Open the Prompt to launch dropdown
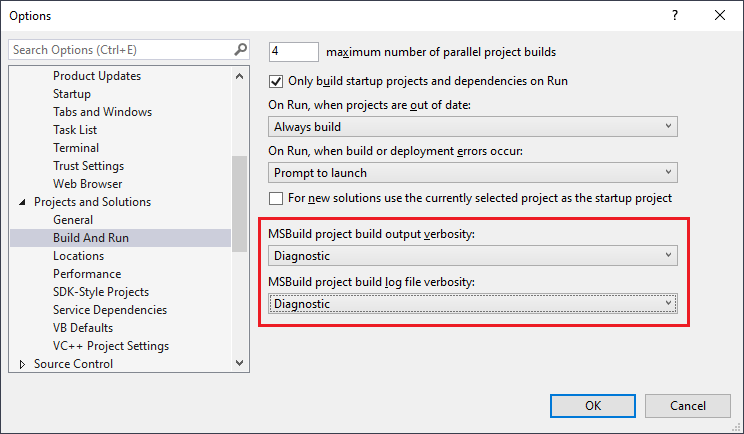 pos(473,173)
